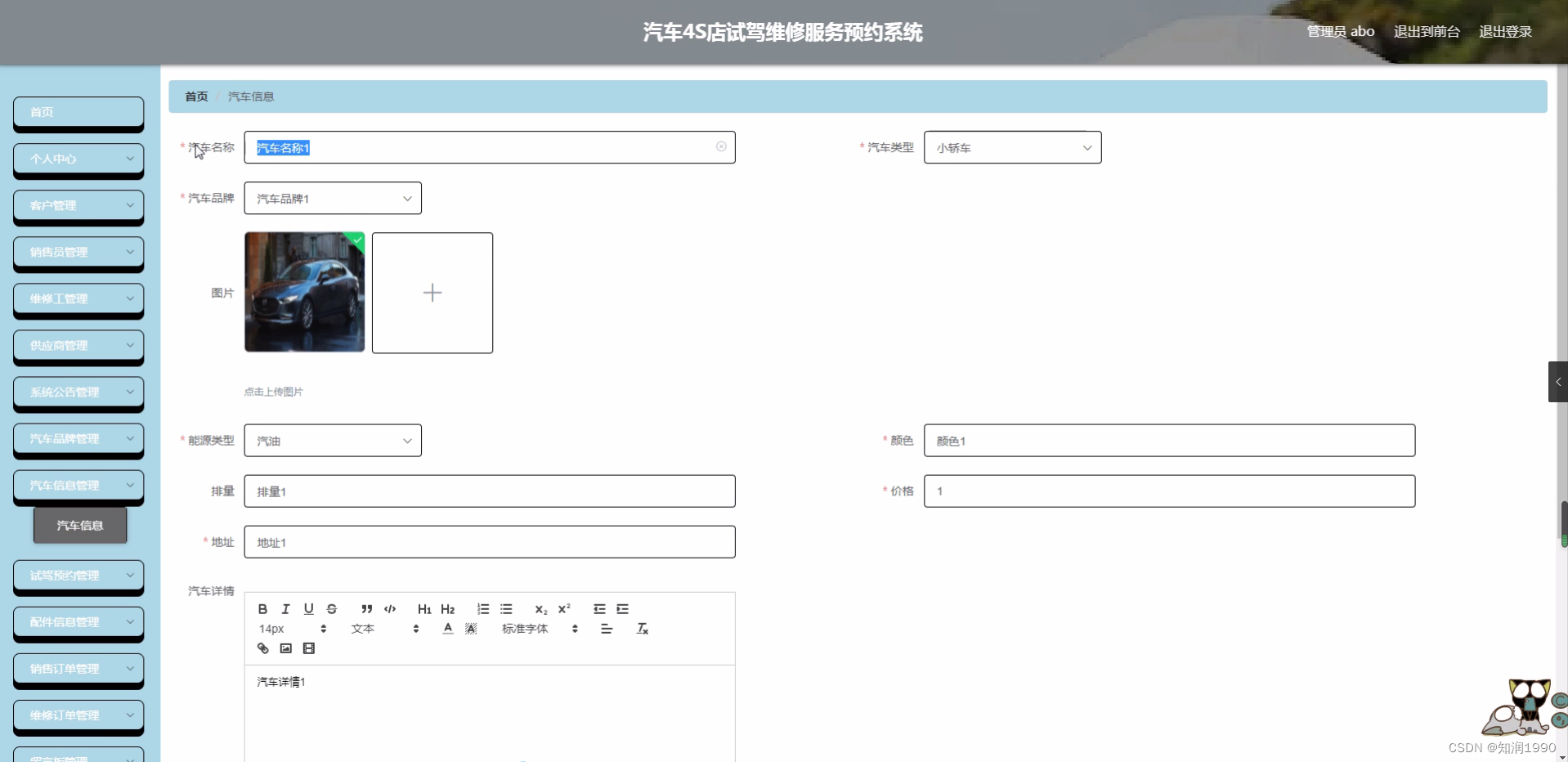1568x762 pixels.
Task: Insert an image into the car details
Action: pos(285,648)
